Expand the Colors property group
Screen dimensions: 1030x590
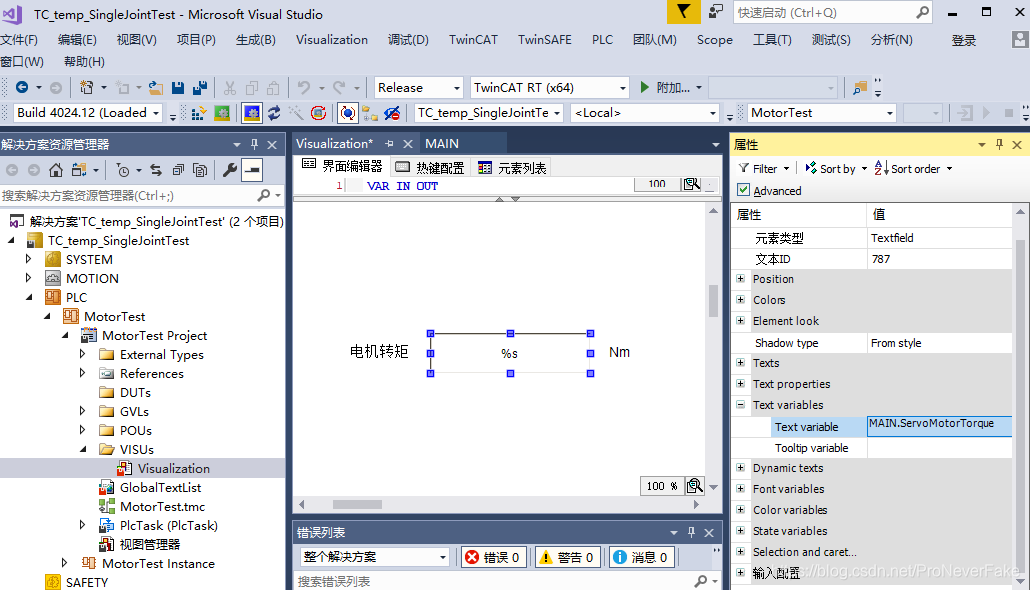tap(740, 300)
